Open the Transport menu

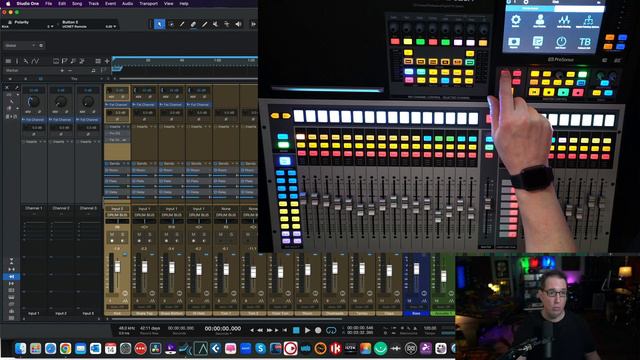(149, 4)
